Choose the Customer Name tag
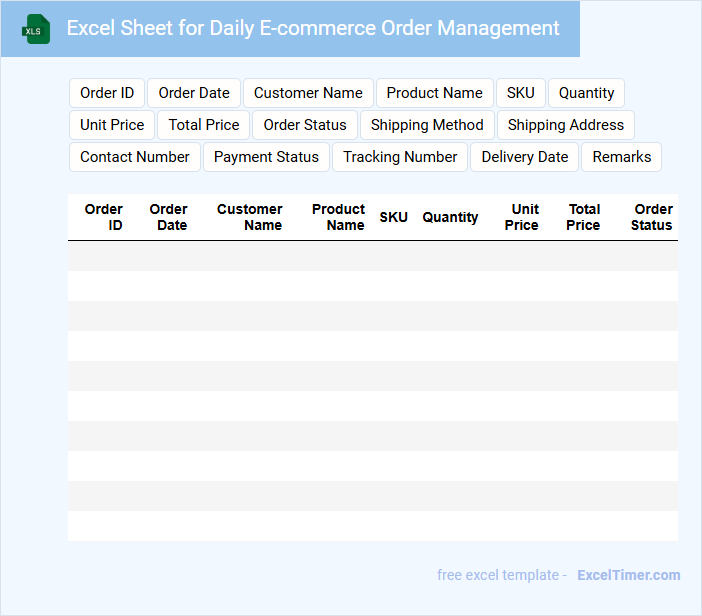 pos(308,93)
